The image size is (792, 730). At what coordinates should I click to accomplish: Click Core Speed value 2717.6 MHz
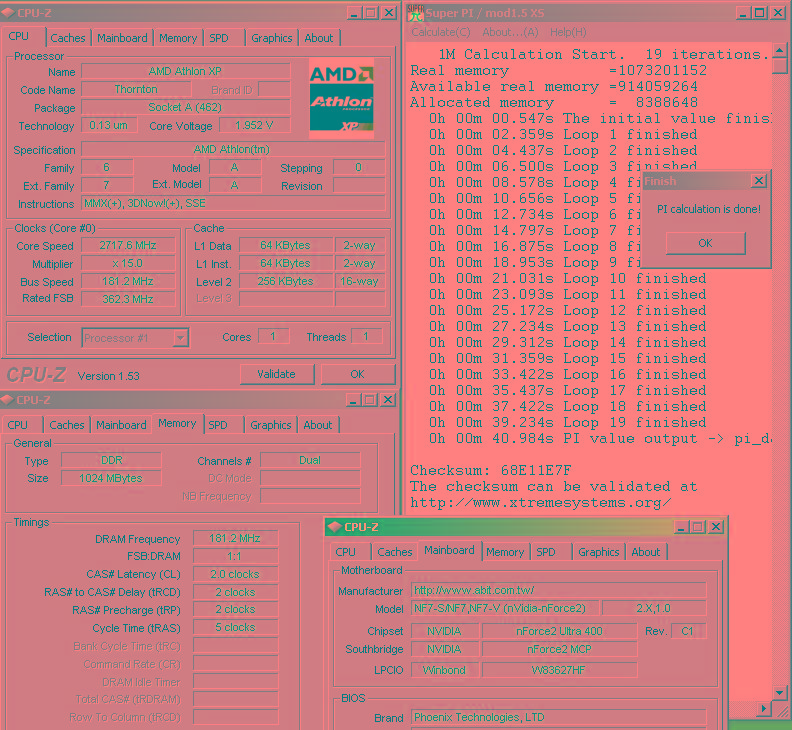click(x=128, y=246)
